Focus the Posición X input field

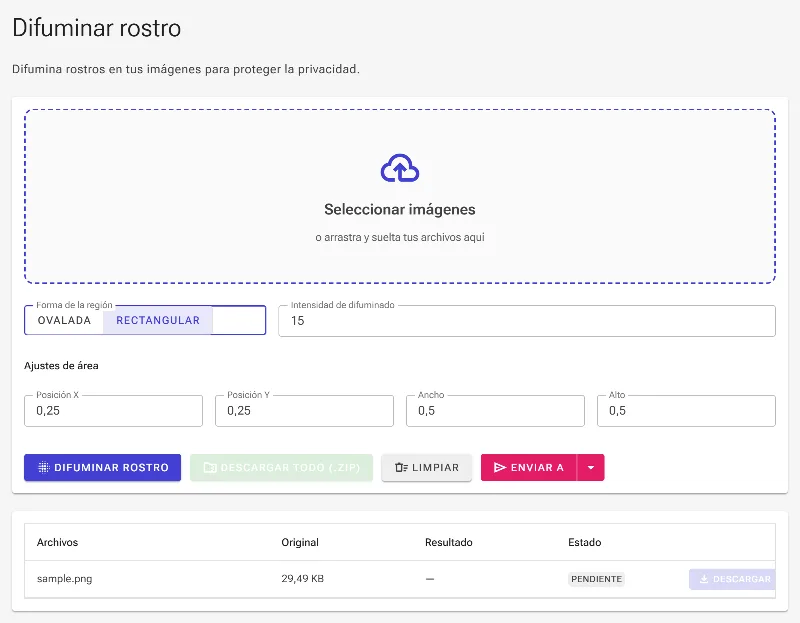[113, 411]
